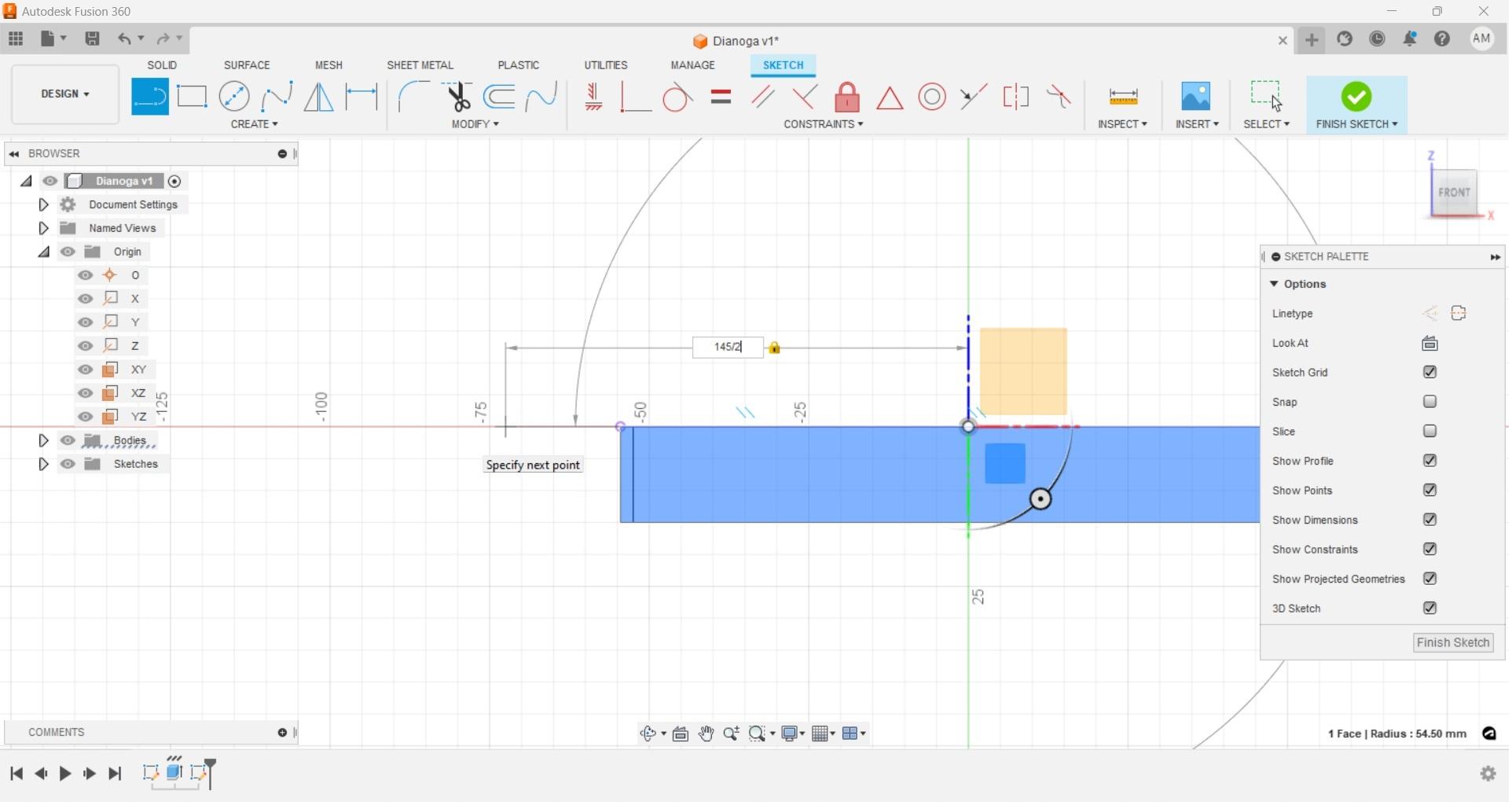Toggle the Sketch Grid checkbox
The image size is (1512, 802).
pyautogui.click(x=1429, y=372)
